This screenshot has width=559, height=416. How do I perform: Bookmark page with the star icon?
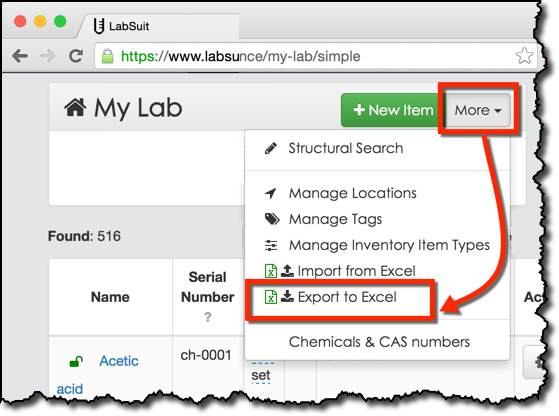point(524,56)
